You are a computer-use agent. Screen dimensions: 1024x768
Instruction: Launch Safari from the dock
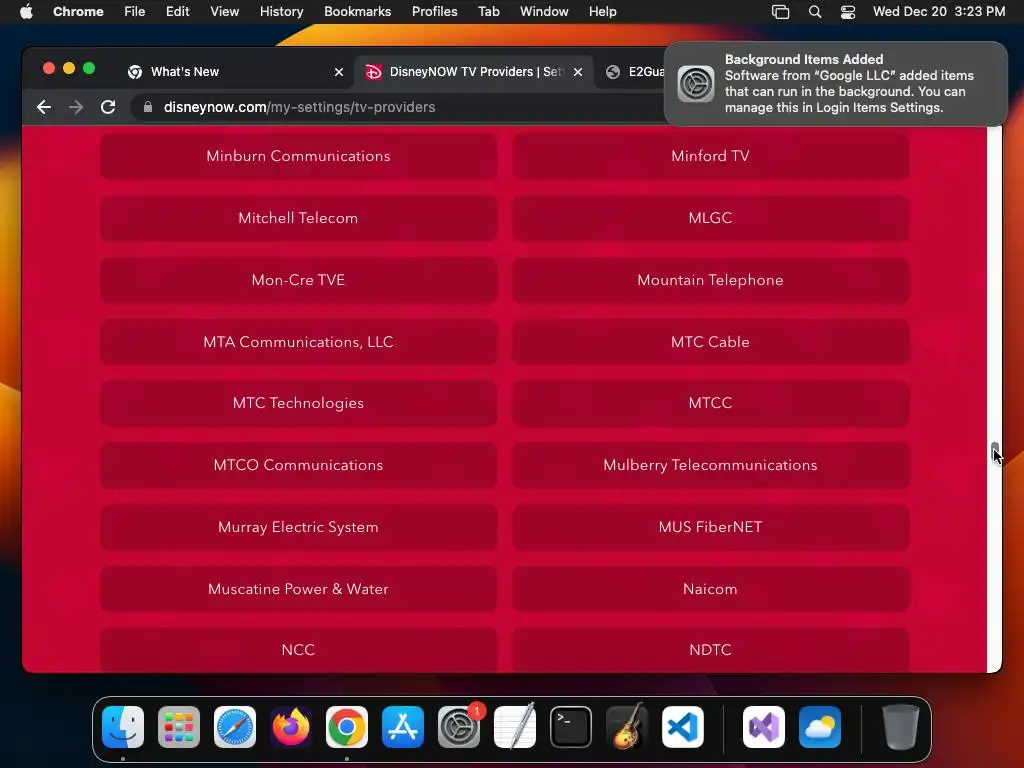(x=235, y=727)
